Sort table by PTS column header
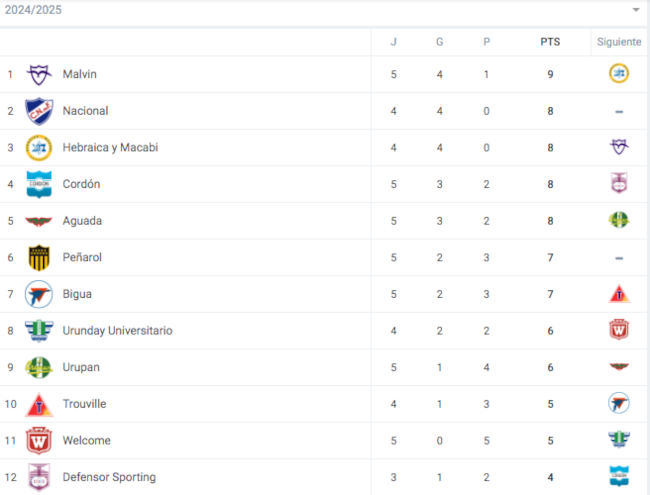Image resolution: width=650 pixels, height=495 pixels. (x=550, y=42)
